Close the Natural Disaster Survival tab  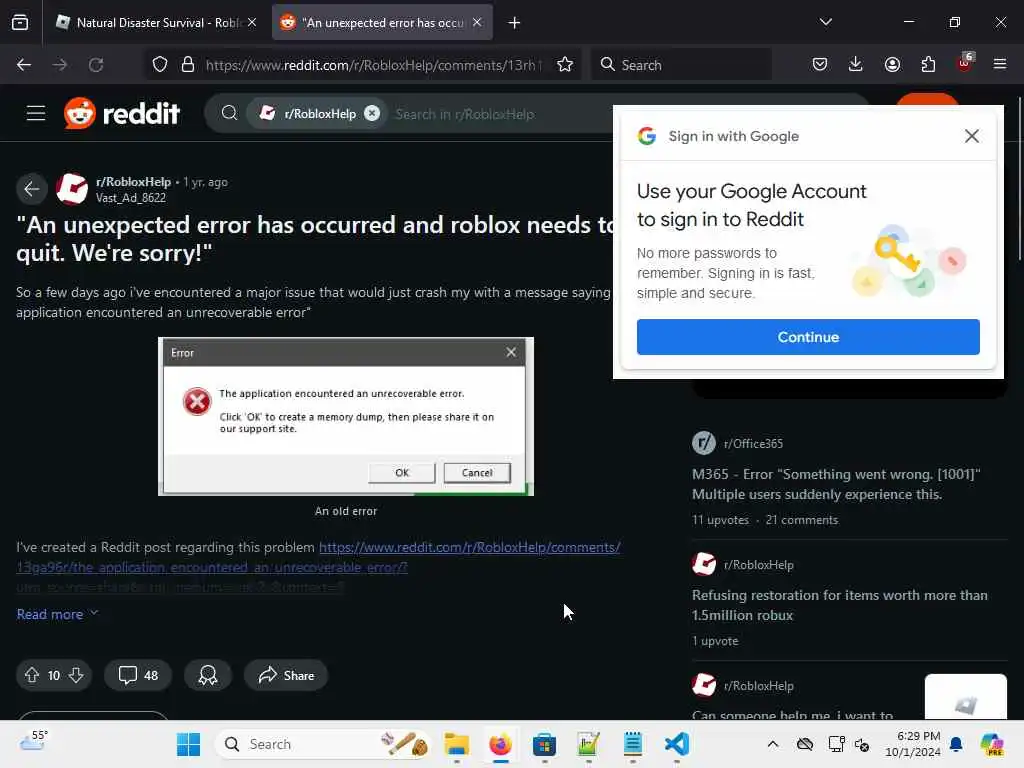click(252, 23)
